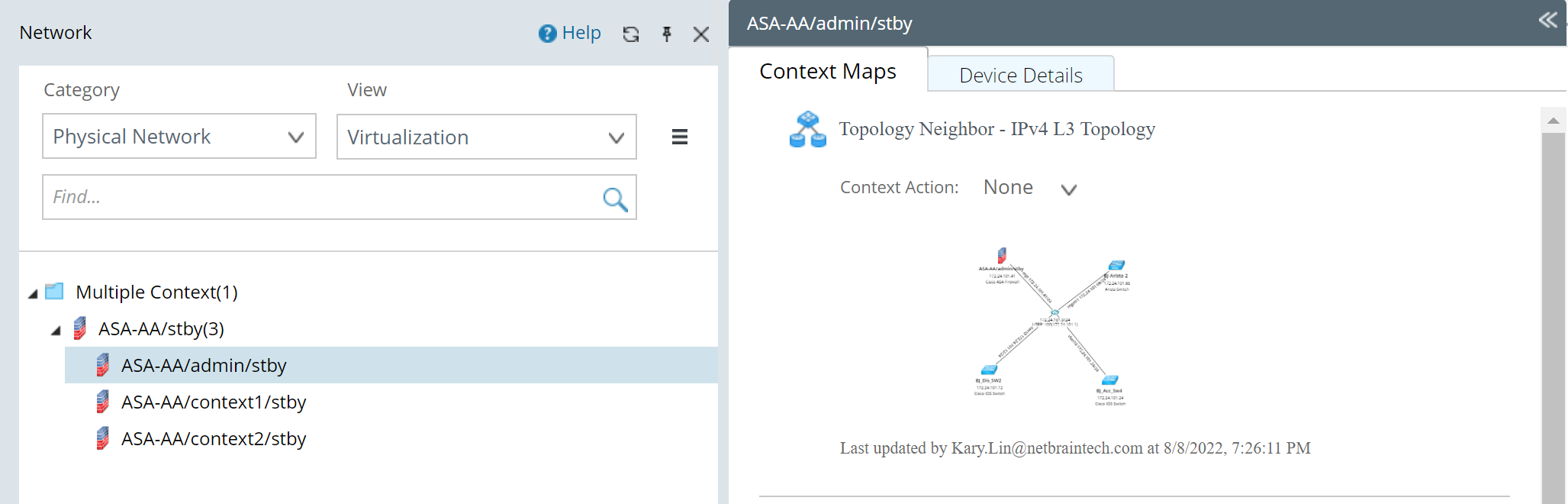Screen dimensions: 1568x504
Task: Select the ASA-AA/stby(3) label
Action: point(161,328)
